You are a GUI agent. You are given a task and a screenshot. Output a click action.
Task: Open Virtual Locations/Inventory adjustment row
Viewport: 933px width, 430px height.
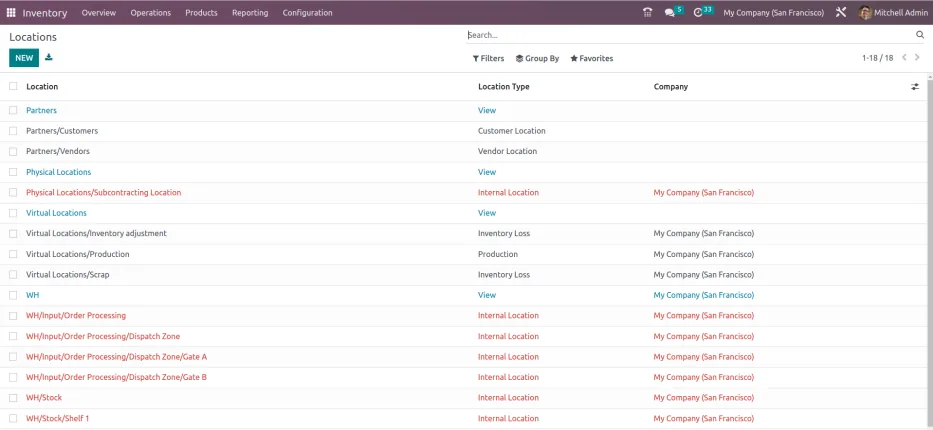click(96, 233)
